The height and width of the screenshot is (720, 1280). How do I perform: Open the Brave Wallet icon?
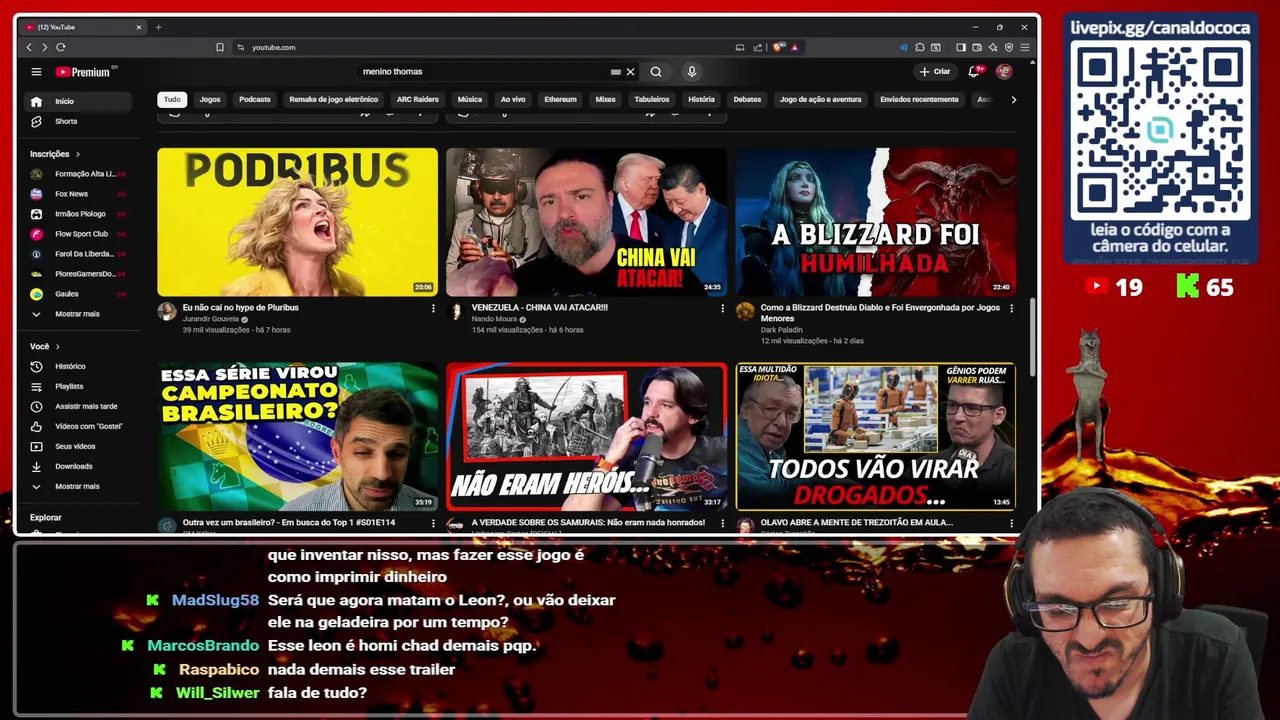coord(977,47)
